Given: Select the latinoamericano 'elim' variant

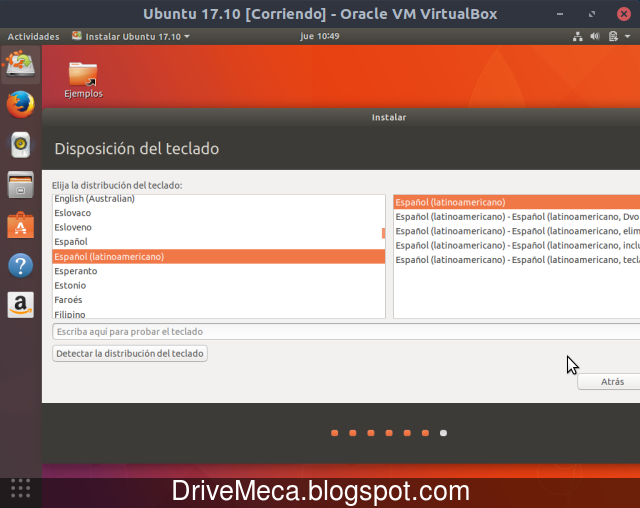Looking at the screenshot, I should coord(517,231).
